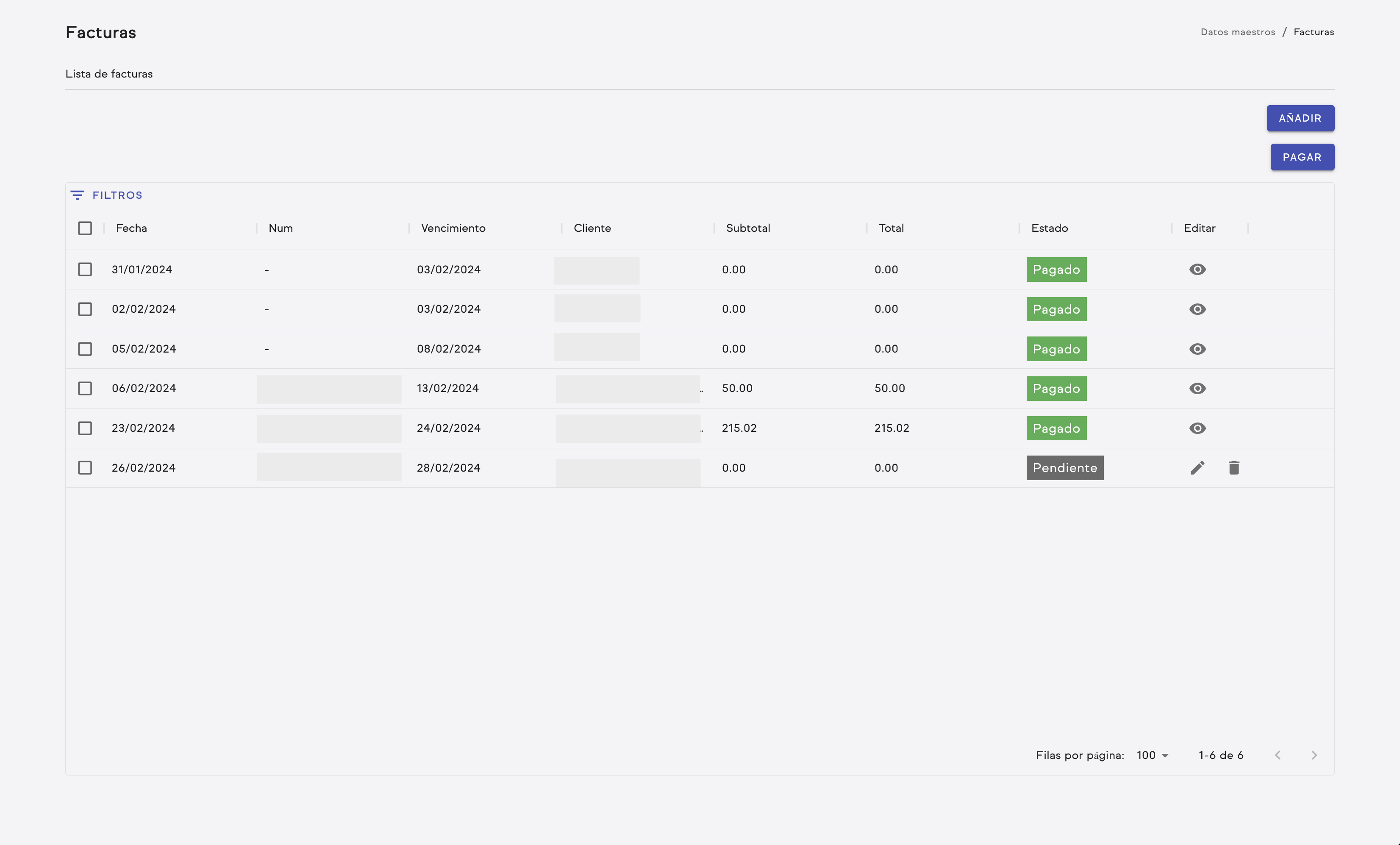Tick the 06/02/2024 invoice checkbox
This screenshot has height=845, width=1400.
[x=85, y=388]
